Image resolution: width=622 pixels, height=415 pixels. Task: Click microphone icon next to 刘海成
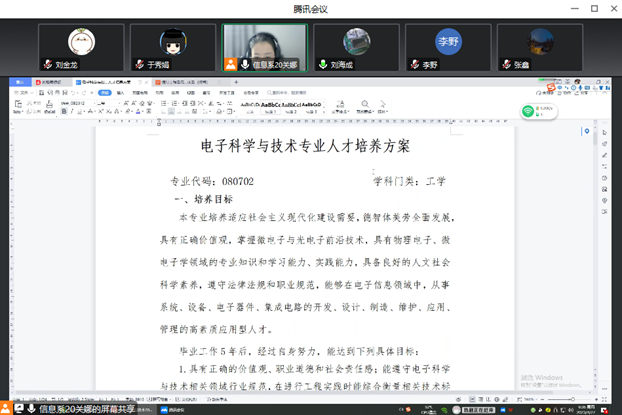pyautogui.click(x=323, y=64)
